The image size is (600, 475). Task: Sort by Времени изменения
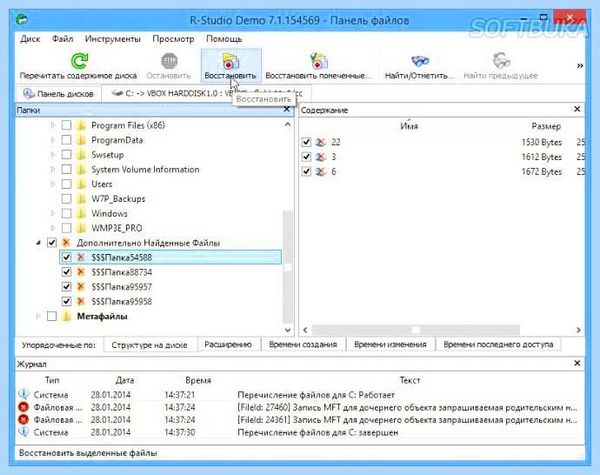(390, 344)
